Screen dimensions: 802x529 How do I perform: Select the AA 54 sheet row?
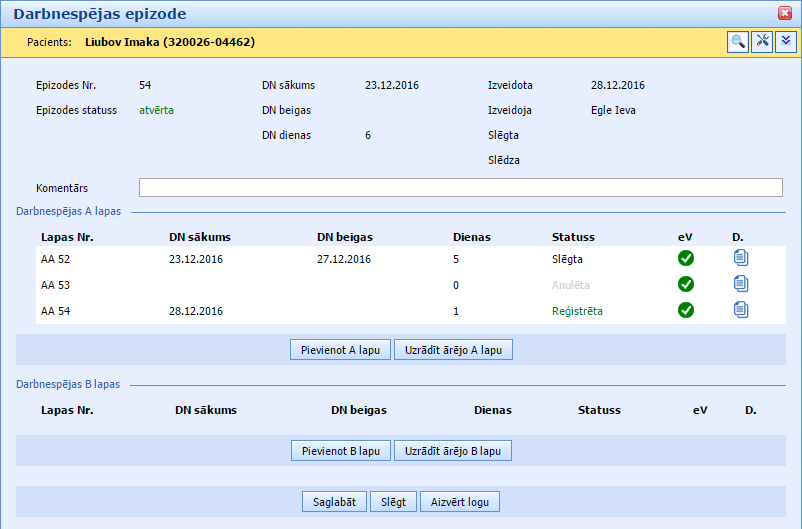coord(300,311)
